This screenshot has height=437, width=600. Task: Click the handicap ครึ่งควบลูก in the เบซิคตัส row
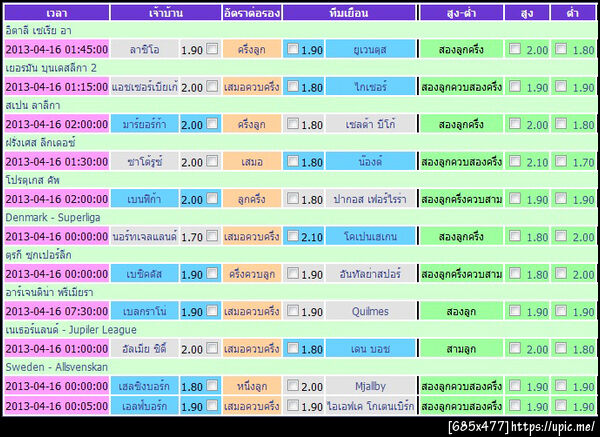coord(252,274)
